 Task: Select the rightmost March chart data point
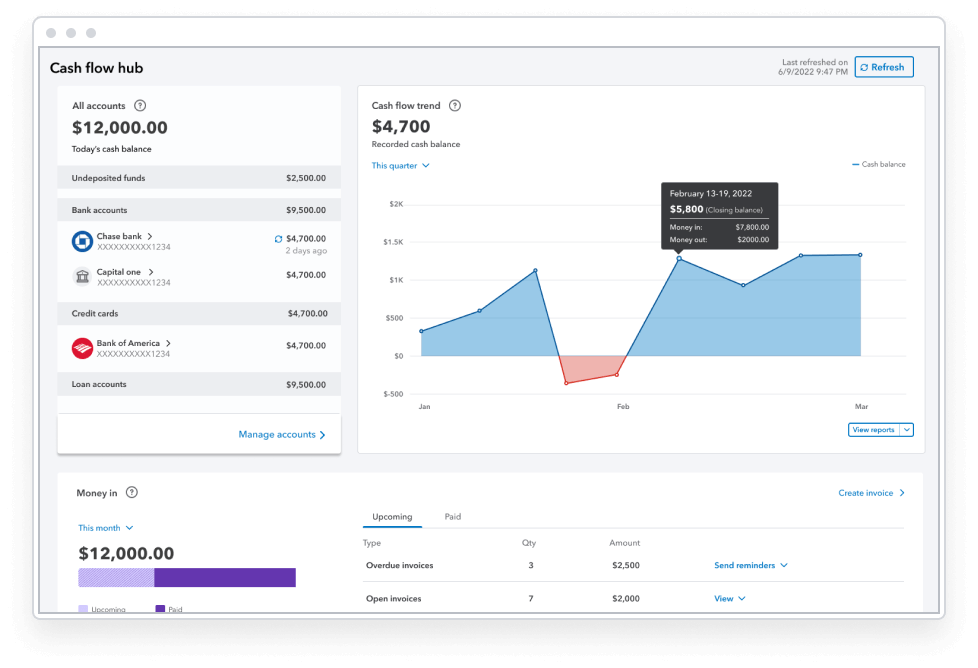pyautogui.click(x=860, y=255)
